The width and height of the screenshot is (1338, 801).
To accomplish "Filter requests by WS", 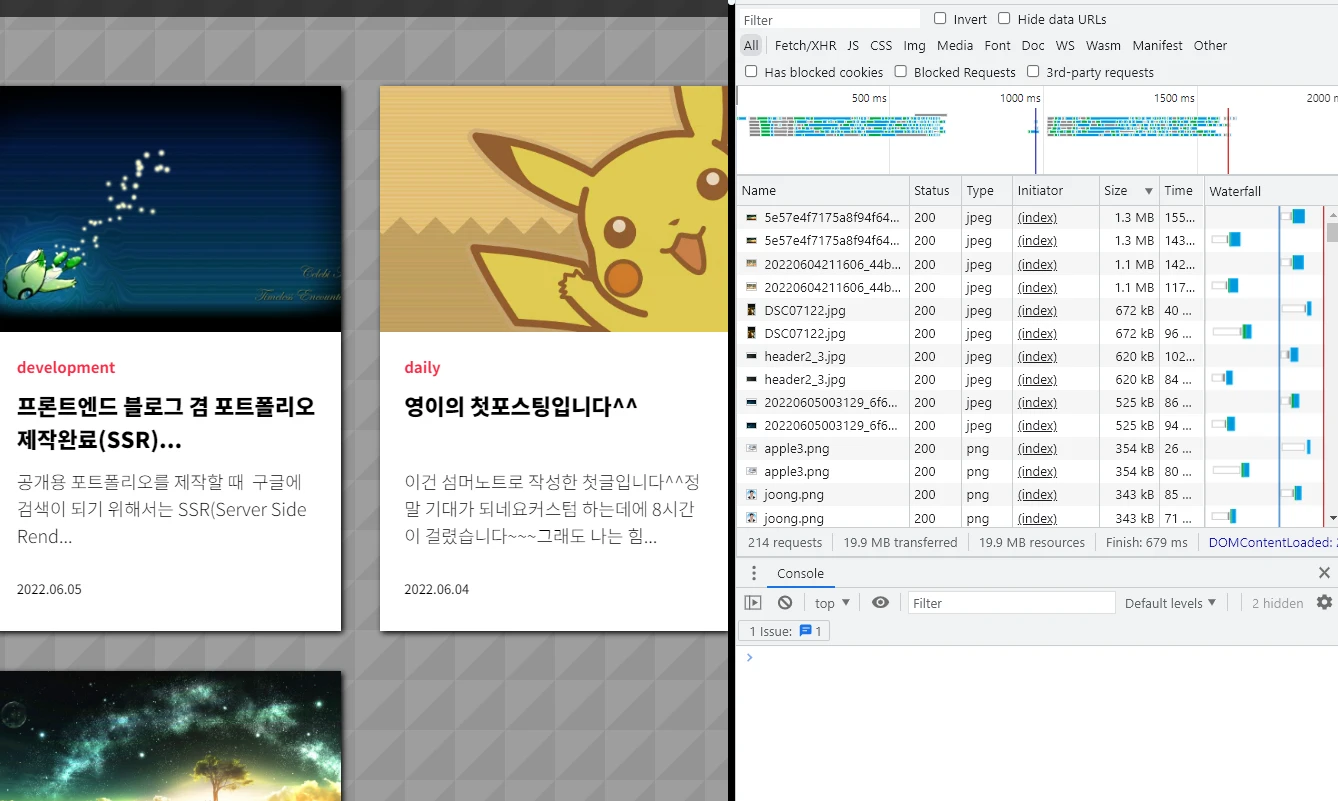I will pos(1065,45).
